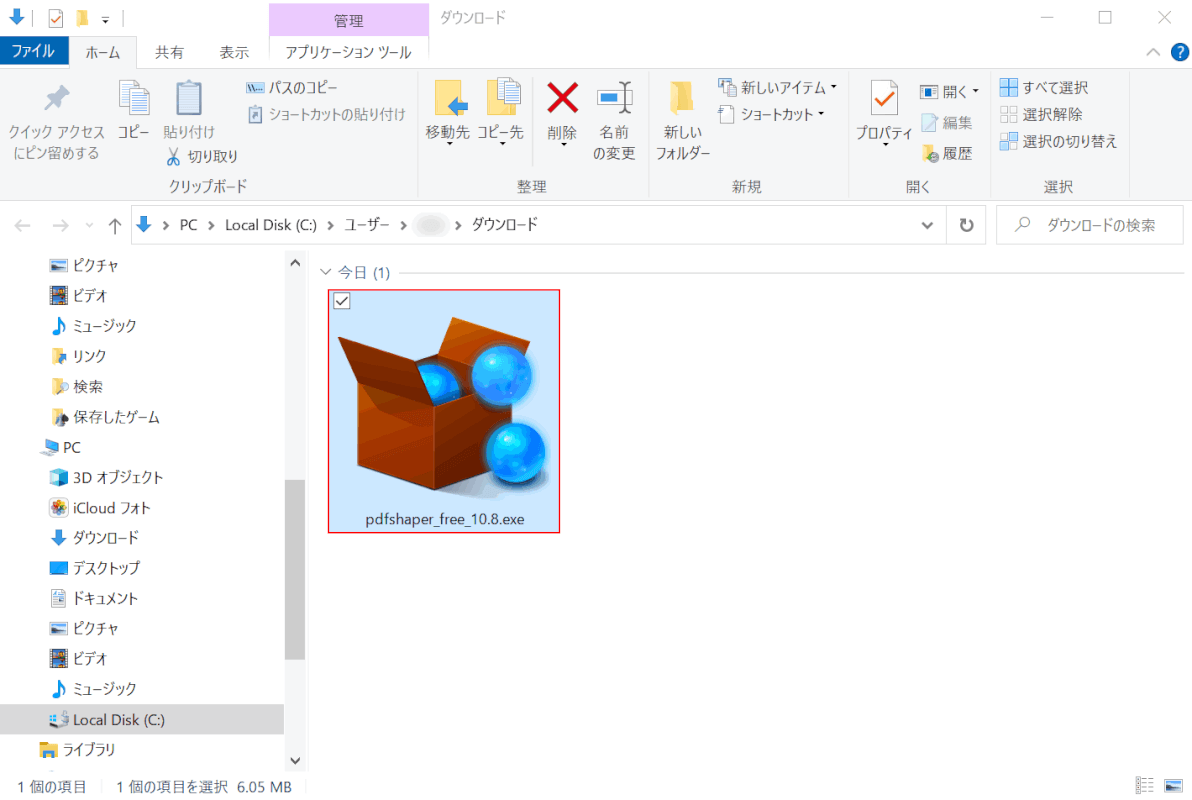Collapse the 今日 (Today) group chevron
This screenshot has height=800, width=1192.
[324, 272]
